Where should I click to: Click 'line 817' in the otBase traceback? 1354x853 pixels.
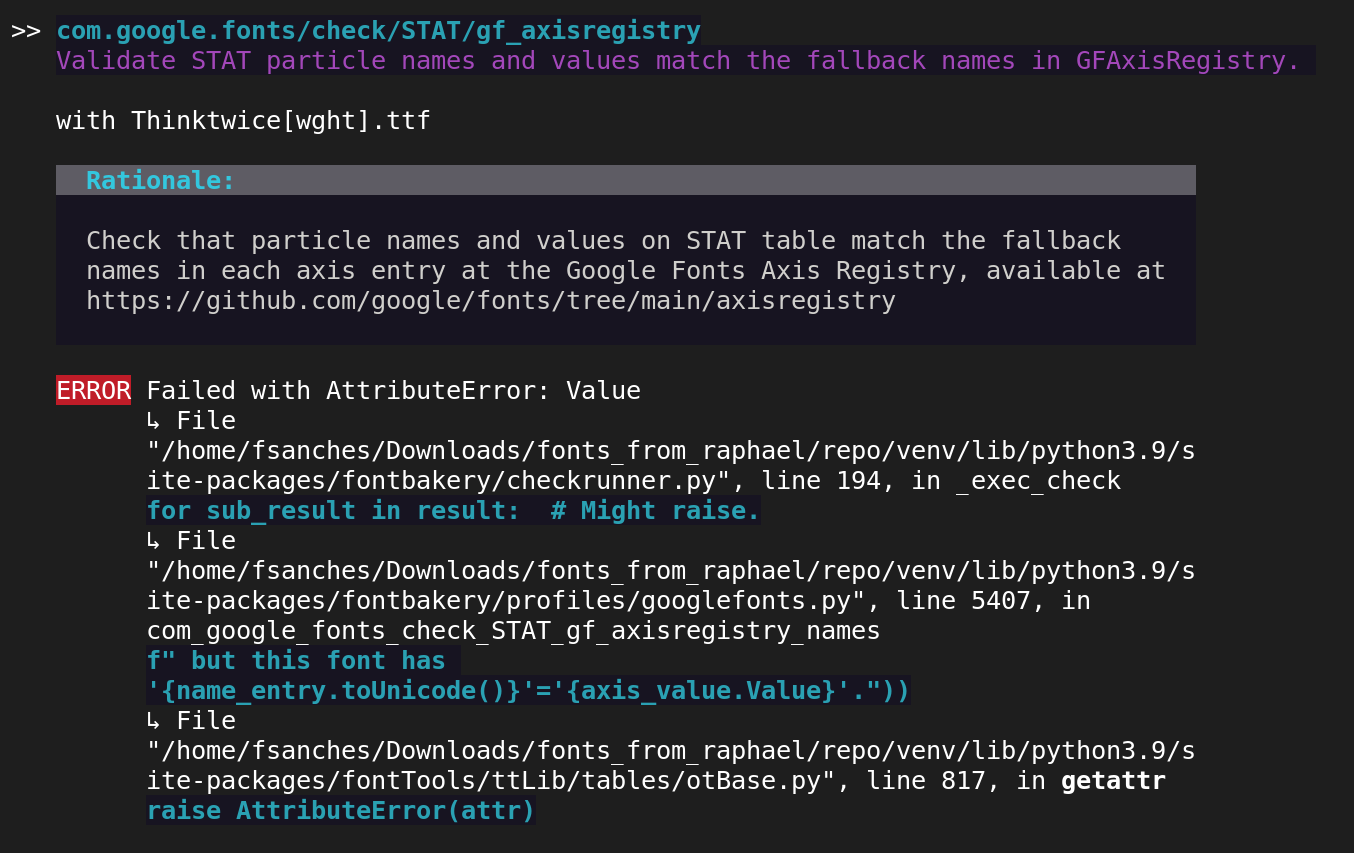927,780
